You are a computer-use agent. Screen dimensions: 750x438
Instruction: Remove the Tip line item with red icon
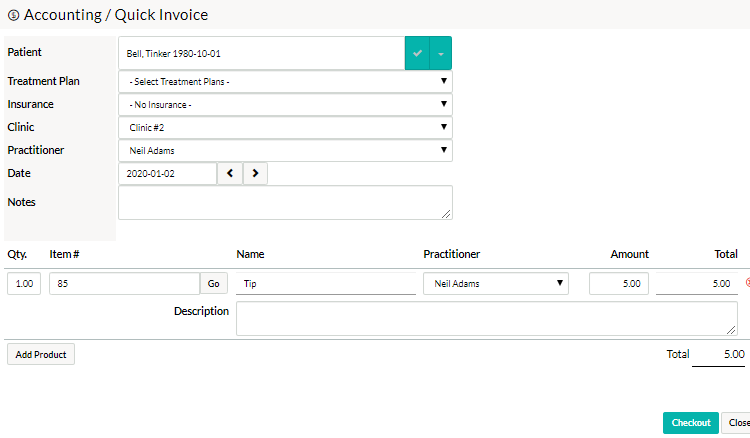coord(748,283)
